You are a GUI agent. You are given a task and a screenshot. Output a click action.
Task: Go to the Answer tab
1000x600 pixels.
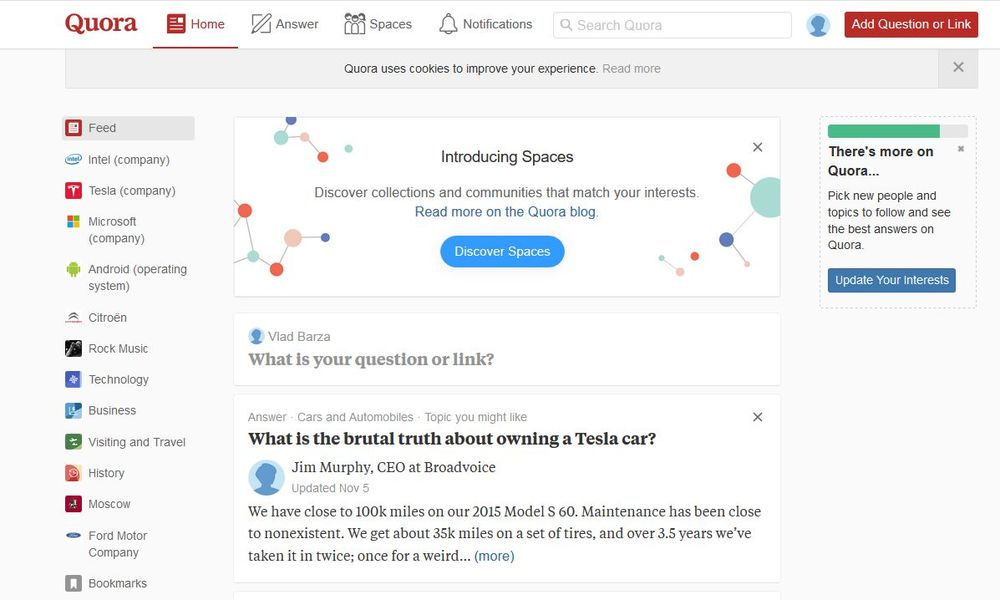coord(285,24)
